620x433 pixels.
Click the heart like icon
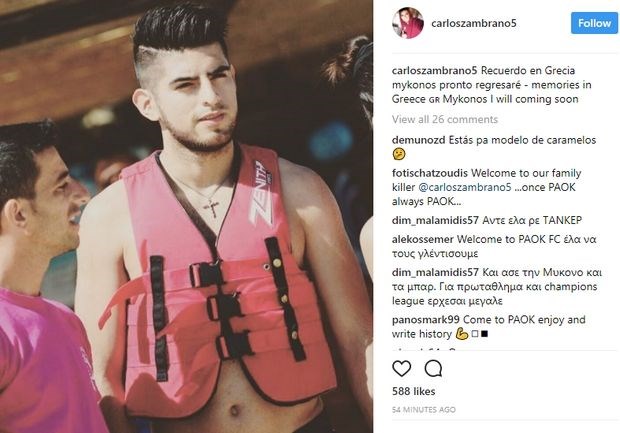tap(401, 369)
